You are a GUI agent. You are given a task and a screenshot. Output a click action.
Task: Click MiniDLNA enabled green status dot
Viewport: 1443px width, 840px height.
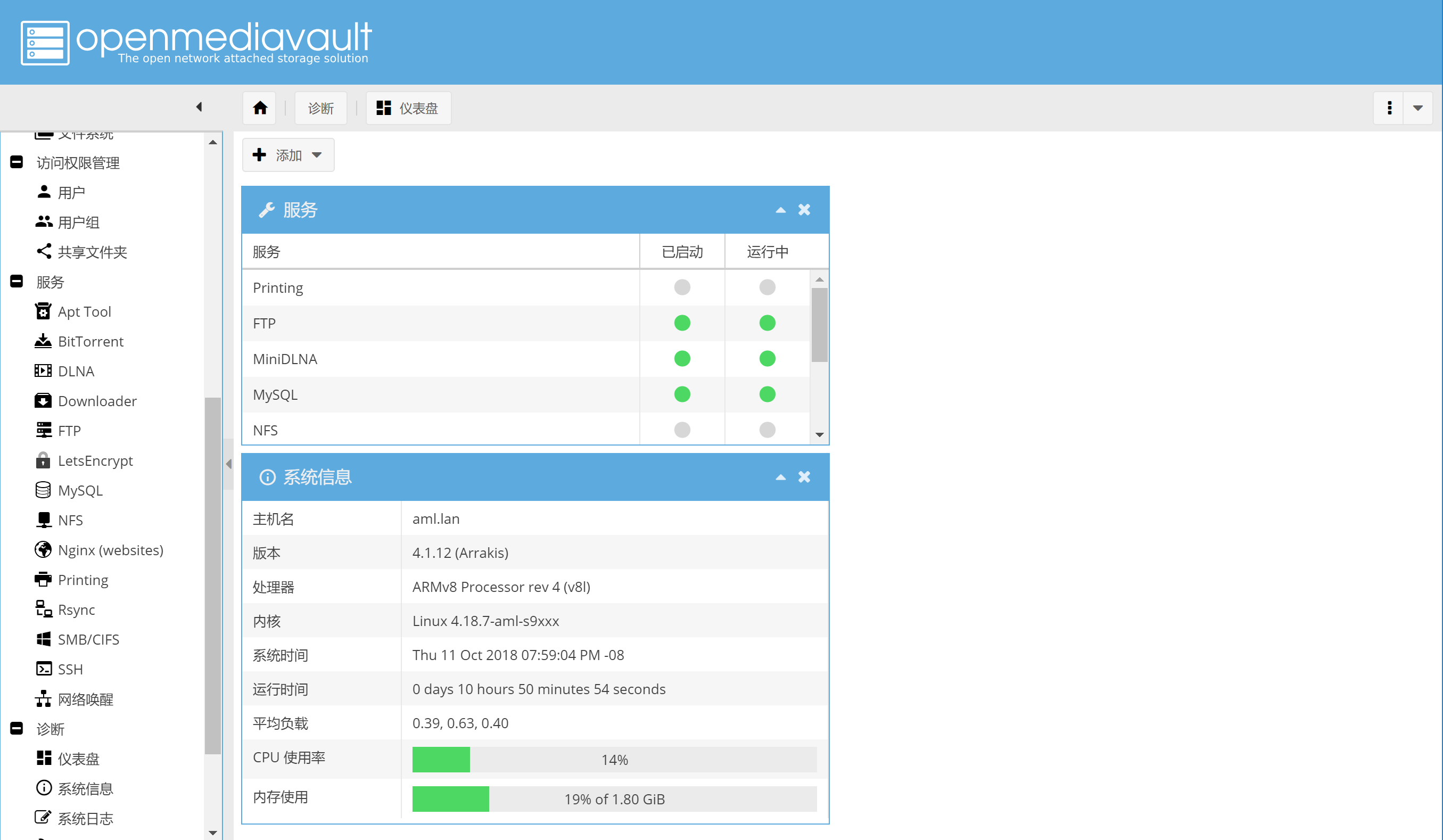[682, 358]
